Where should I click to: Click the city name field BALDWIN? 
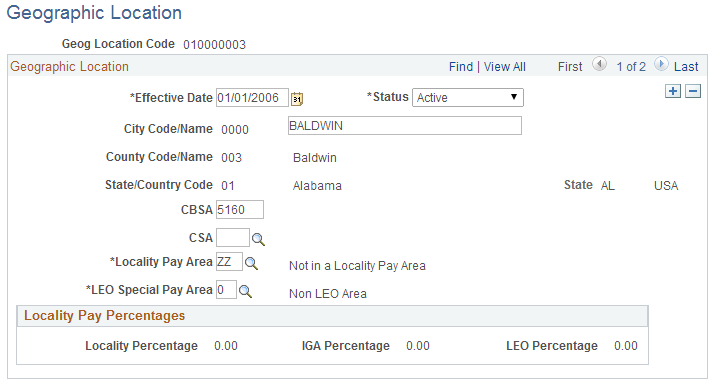click(x=405, y=125)
